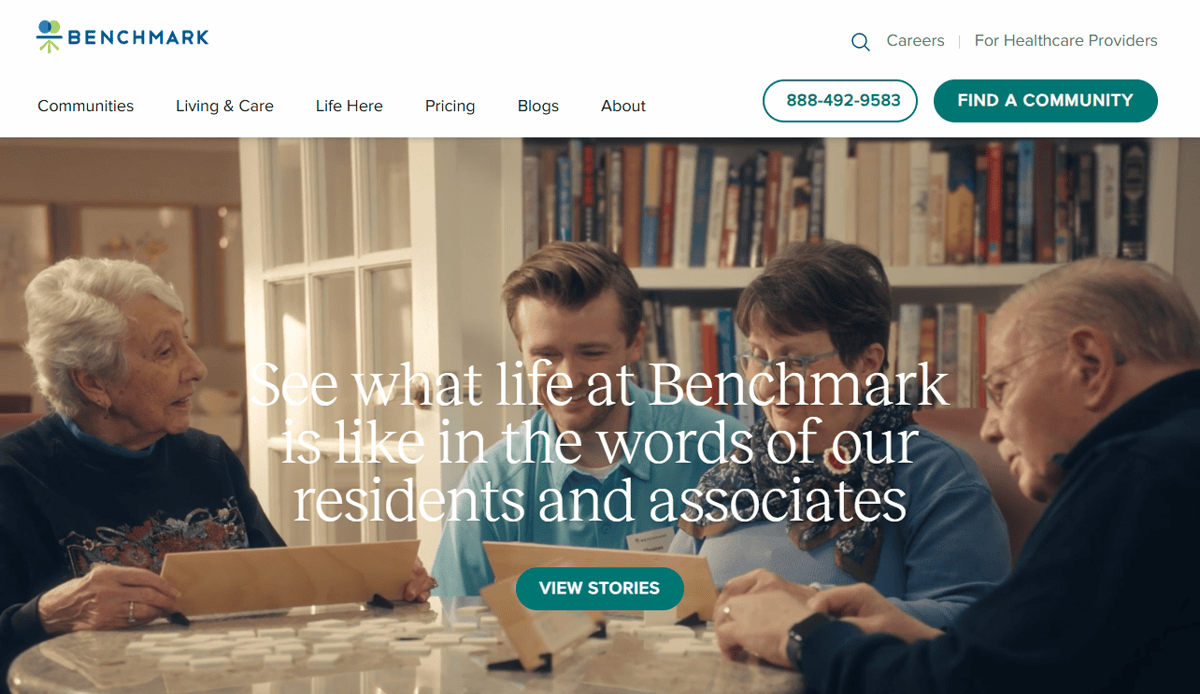Visit For Healthcare Providers link
Image resolution: width=1200 pixels, height=694 pixels.
[x=1066, y=41]
